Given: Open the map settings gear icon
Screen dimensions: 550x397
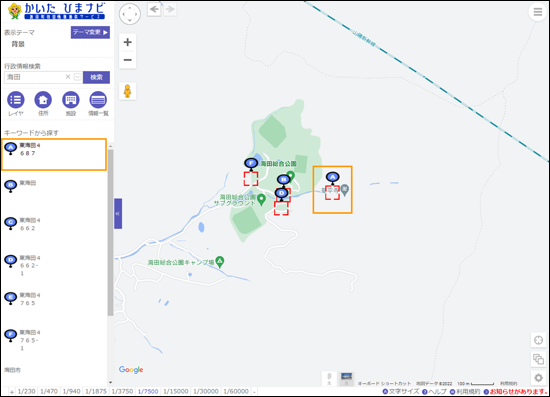Looking at the screenshot, I should pos(538,378).
